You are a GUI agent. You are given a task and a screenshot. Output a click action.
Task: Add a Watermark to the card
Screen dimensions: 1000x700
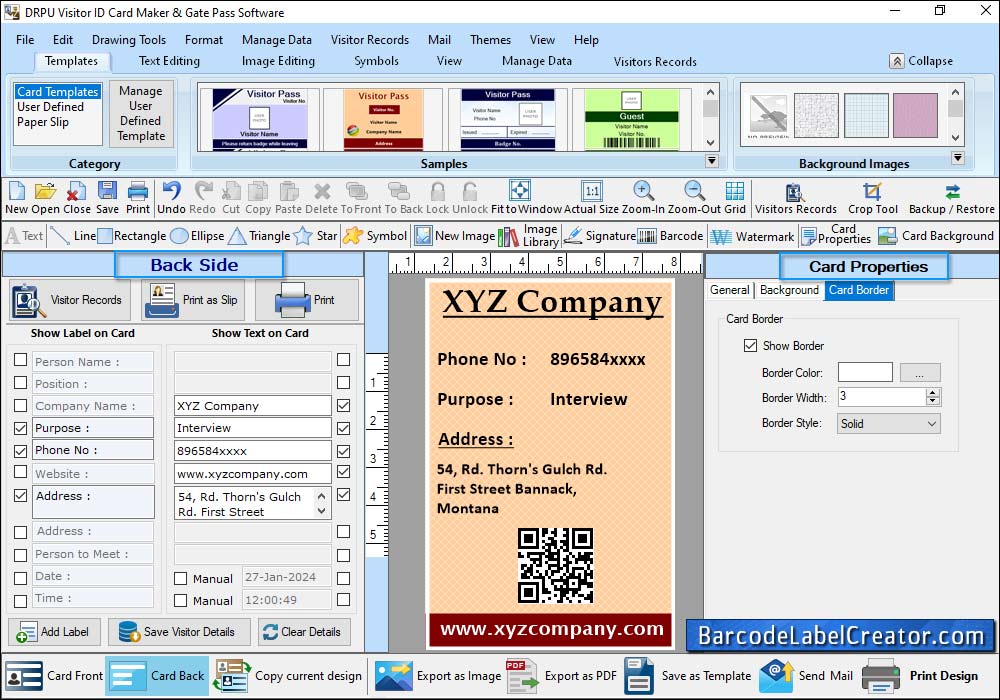click(x=753, y=236)
